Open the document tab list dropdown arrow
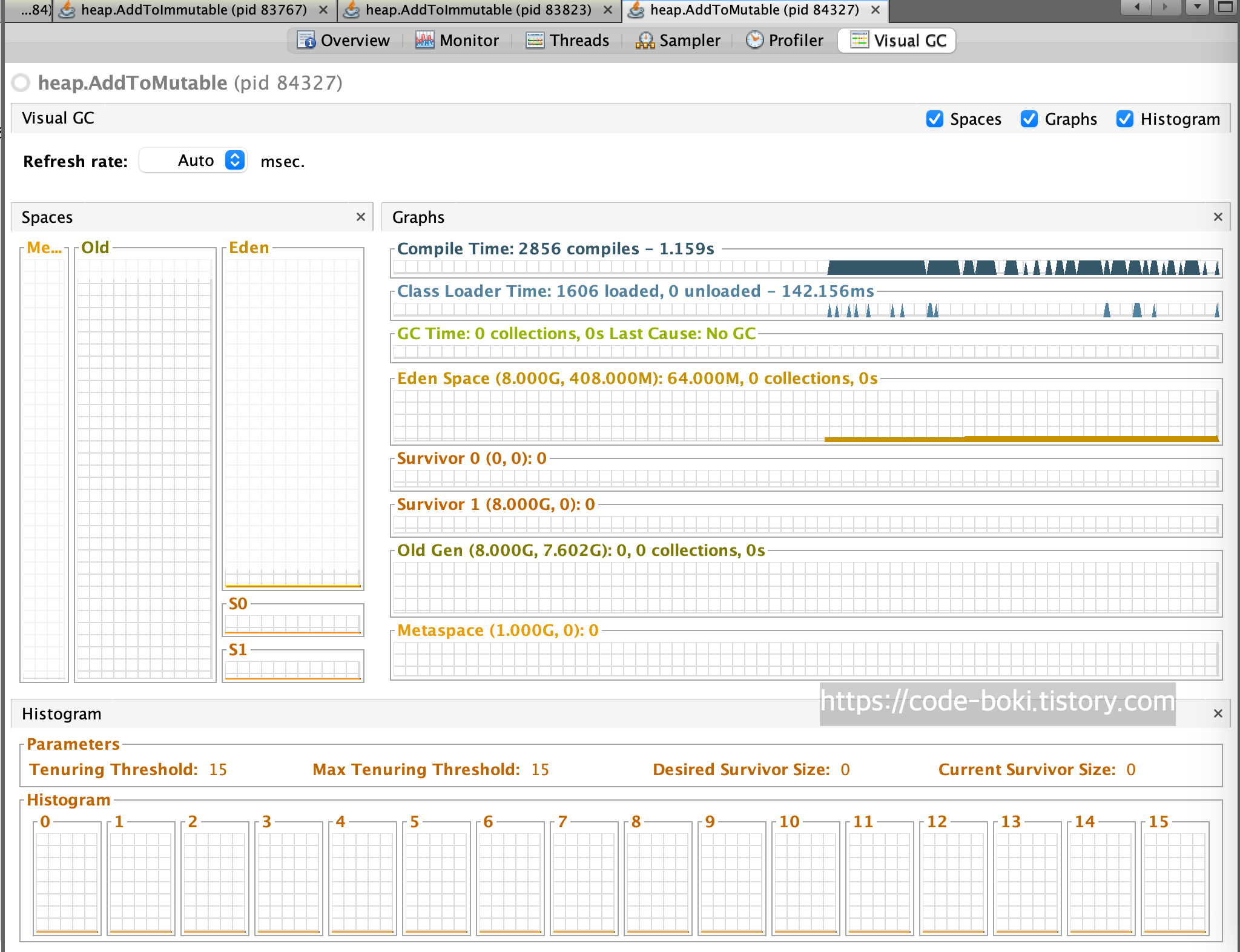 (x=1197, y=7)
